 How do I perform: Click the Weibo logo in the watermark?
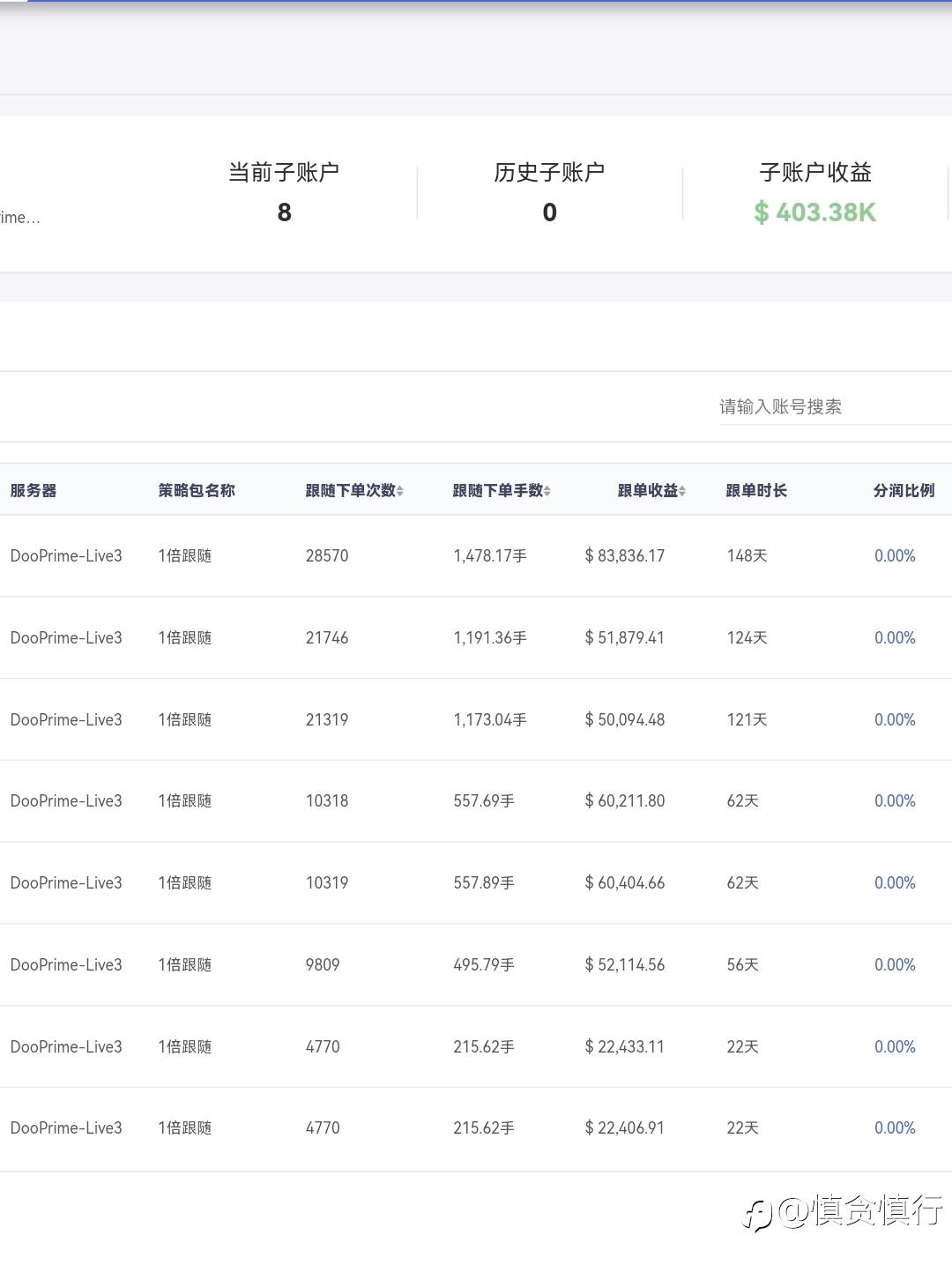click(x=757, y=1214)
